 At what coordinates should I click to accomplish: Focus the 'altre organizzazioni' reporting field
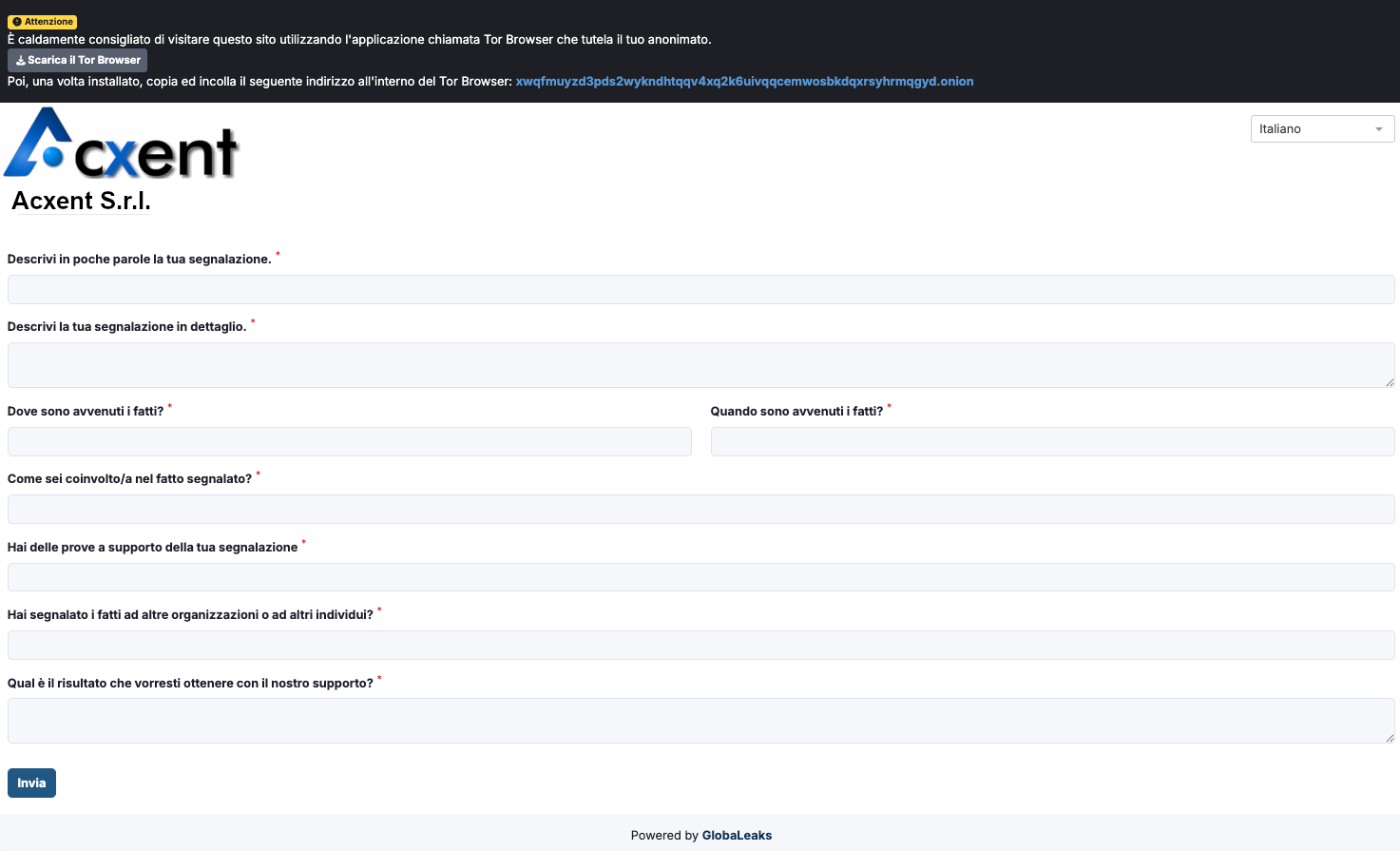pos(700,646)
